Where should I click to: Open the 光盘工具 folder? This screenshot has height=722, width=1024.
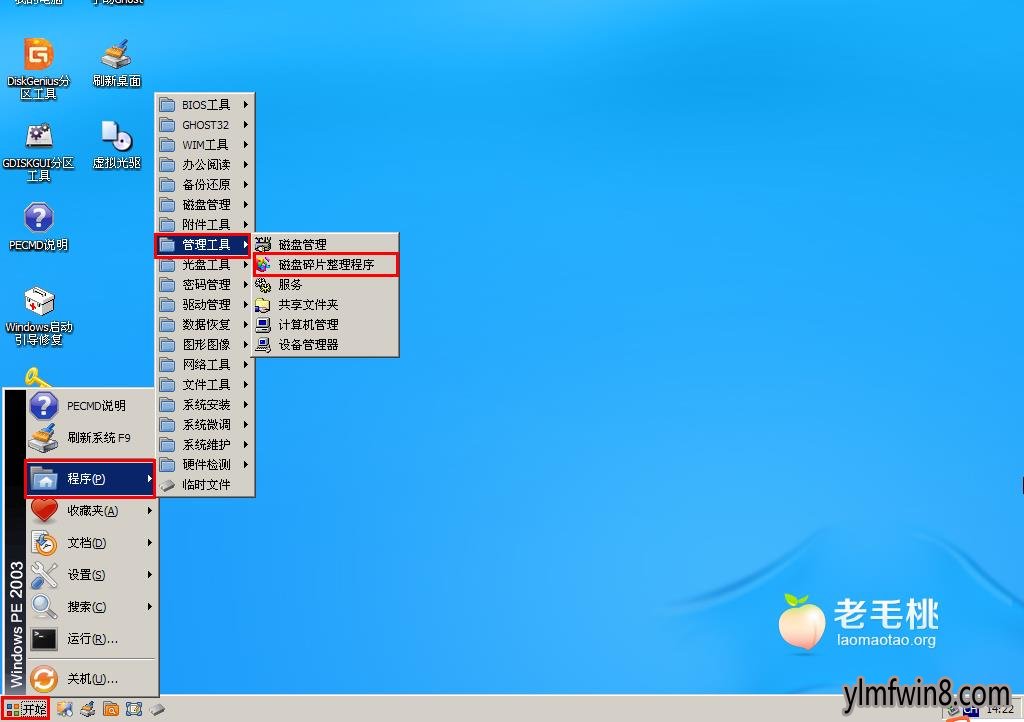pyautogui.click(x=204, y=264)
